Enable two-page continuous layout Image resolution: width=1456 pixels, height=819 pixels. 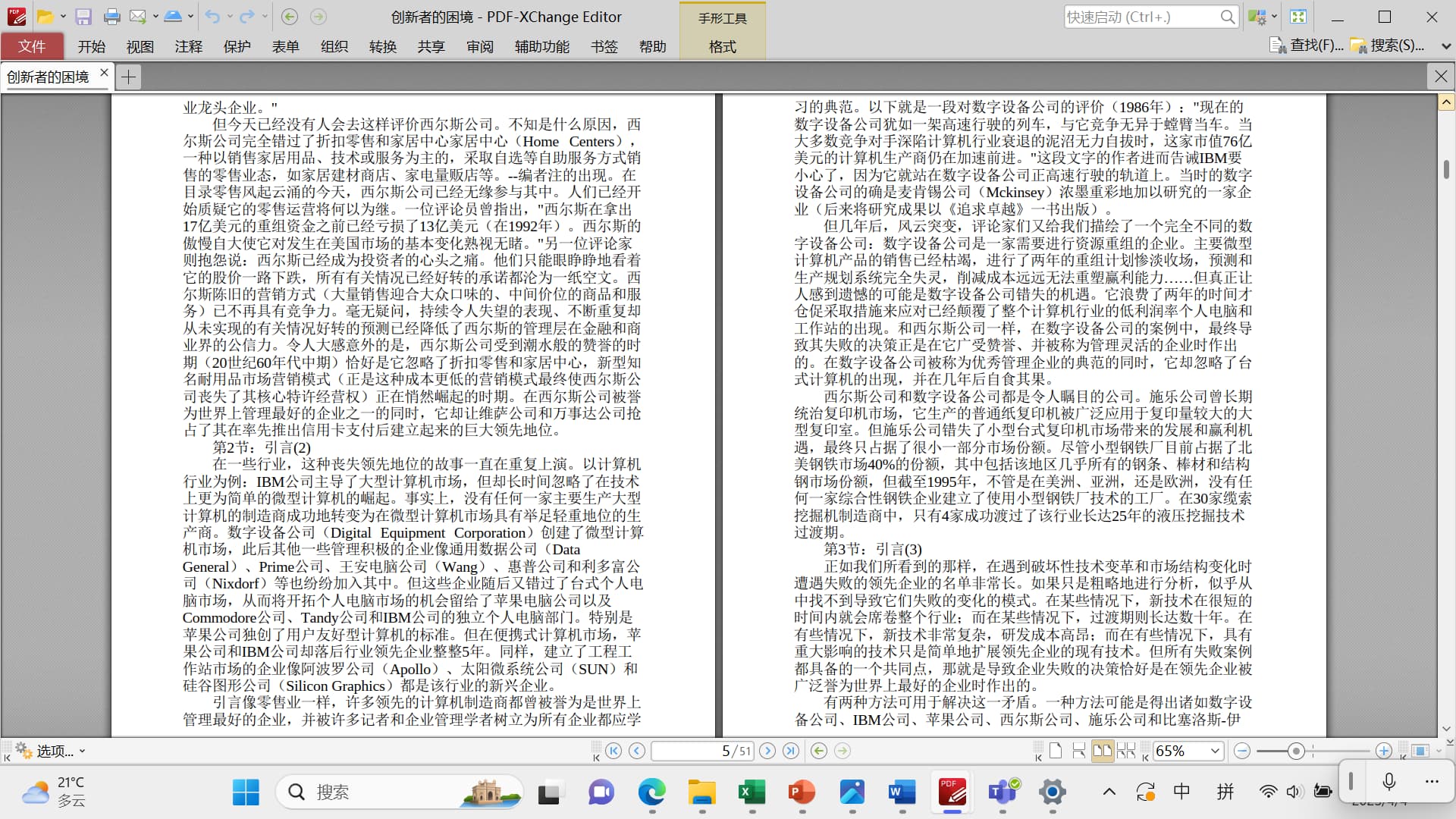(1126, 751)
